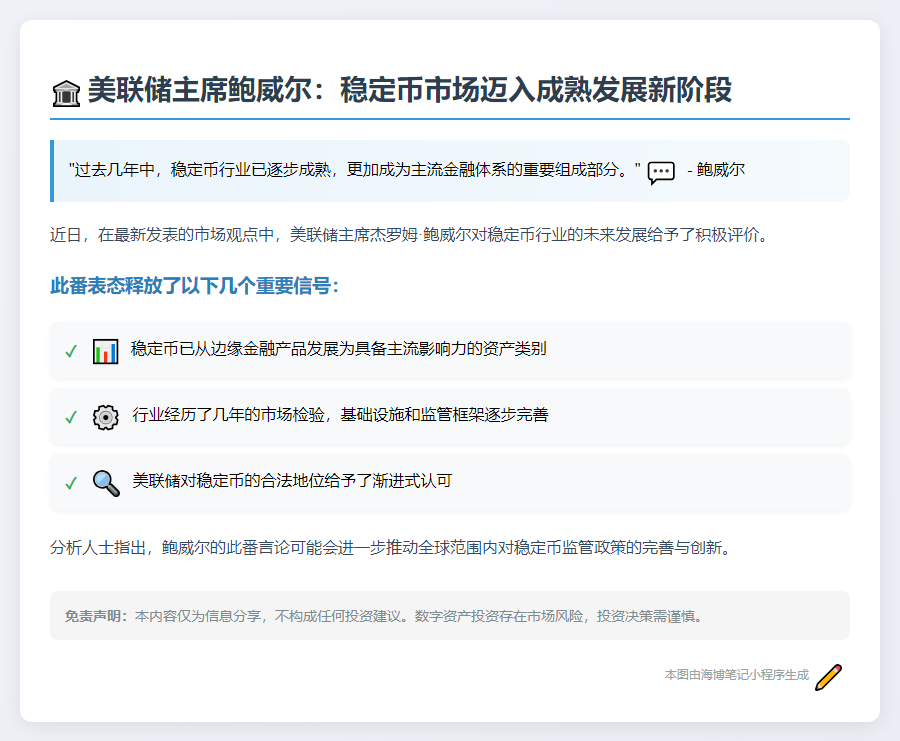This screenshot has height=741, width=900.
Task: Click the footer text 本图由海博笔记小程序生成
Action: click(736, 675)
